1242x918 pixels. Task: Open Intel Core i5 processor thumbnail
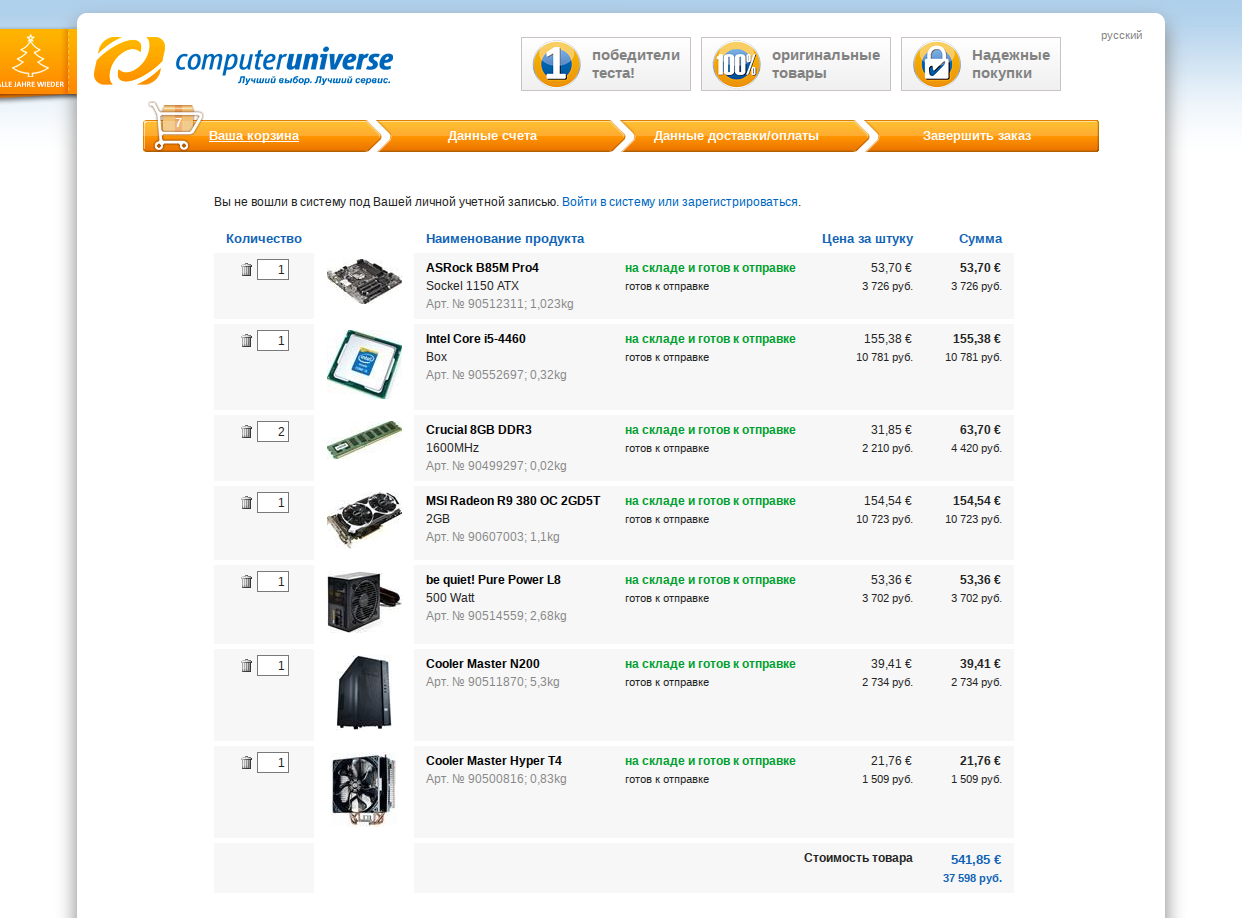click(364, 363)
